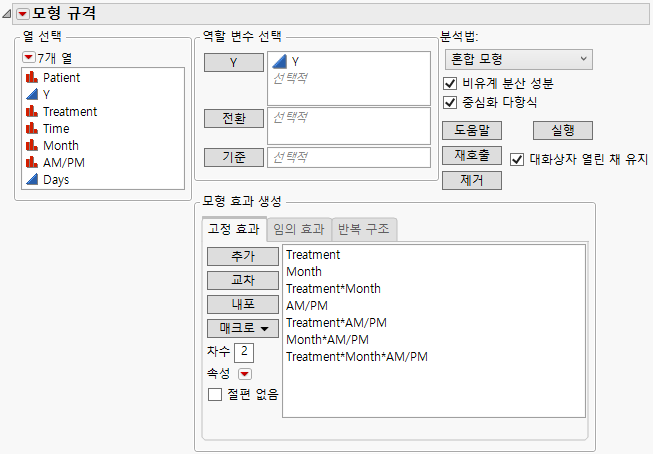Switch to the 고정 효과 tab
Screen dimensions: 653x454
(234, 229)
